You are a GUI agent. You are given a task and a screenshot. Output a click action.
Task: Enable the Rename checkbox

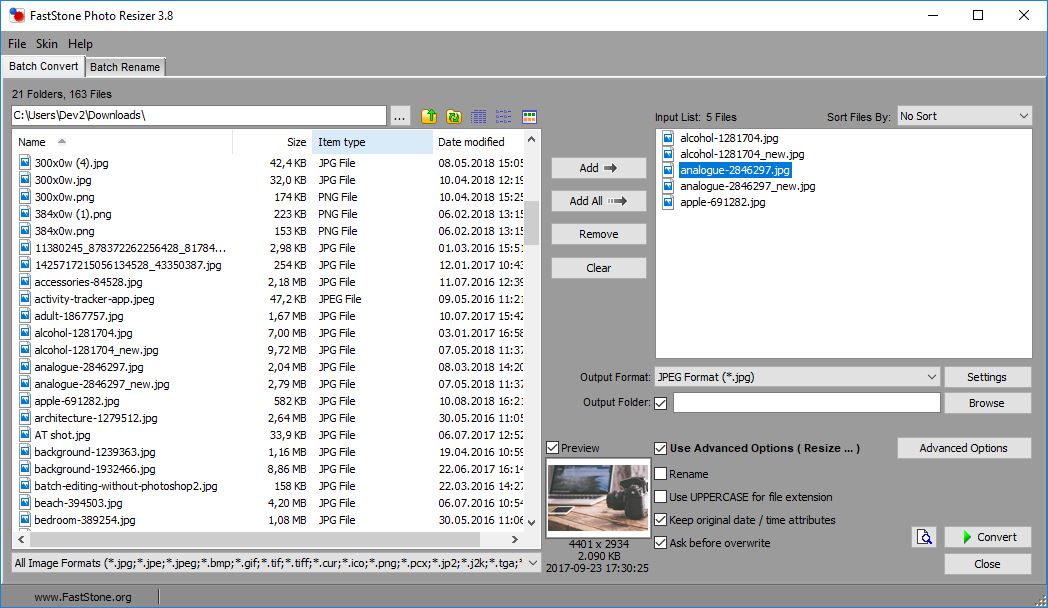pyautogui.click(x=660, y=474)
